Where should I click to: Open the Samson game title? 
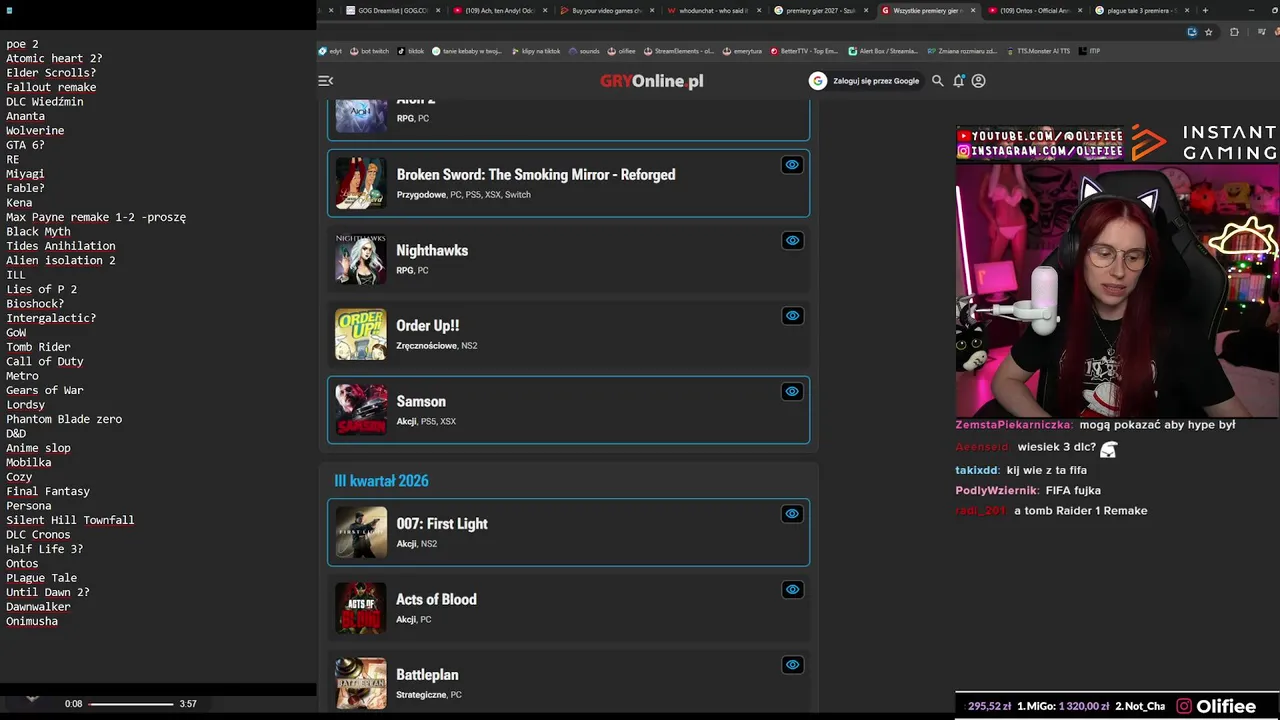tap(421, 402)
